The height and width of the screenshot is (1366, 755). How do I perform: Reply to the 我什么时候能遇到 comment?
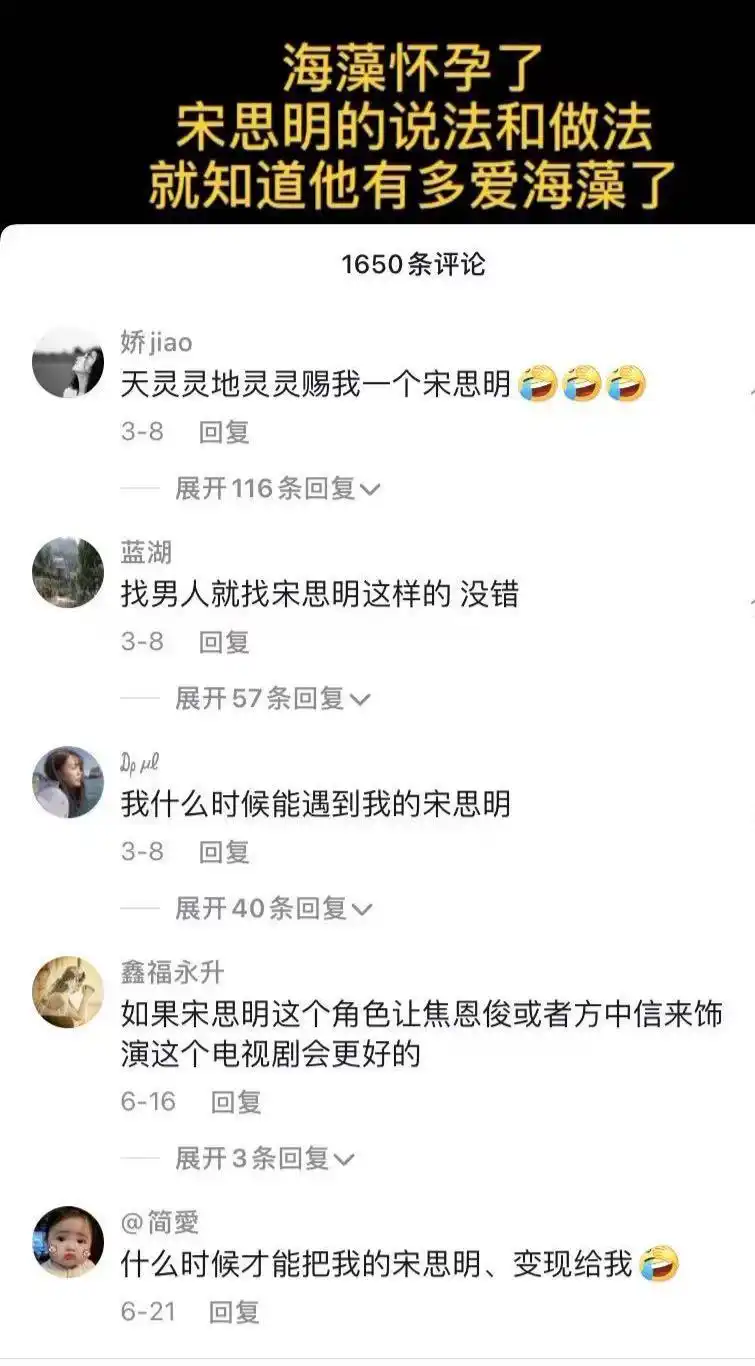224,853
